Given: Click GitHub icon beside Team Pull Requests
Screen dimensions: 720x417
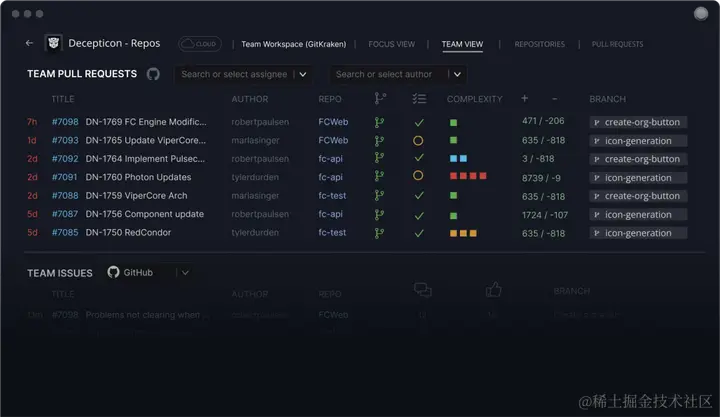Looking at the screenshot, I should 153,74.
